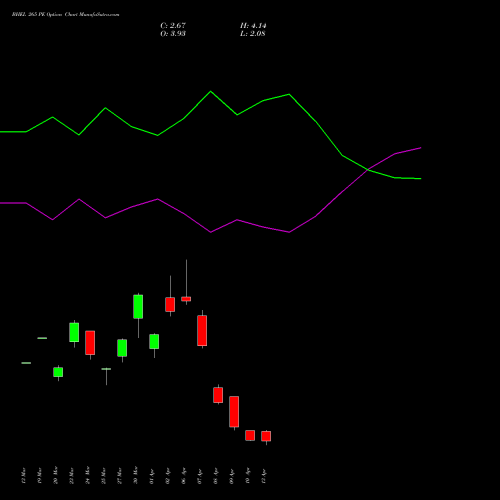The image size is (500, 500).
Task: Click the open value O: 3.93
Action: point(173,34)
